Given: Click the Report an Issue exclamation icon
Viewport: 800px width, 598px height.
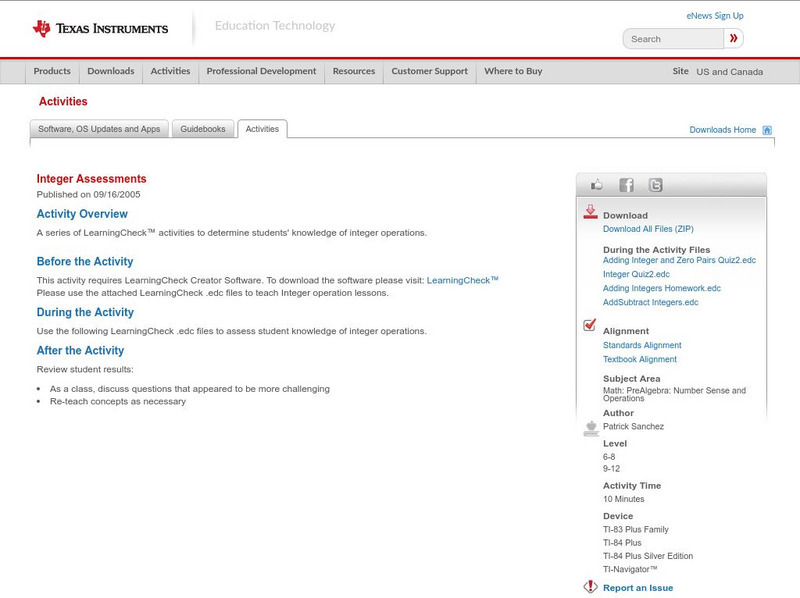Looking at the screenshot, I should coord(592,587).
